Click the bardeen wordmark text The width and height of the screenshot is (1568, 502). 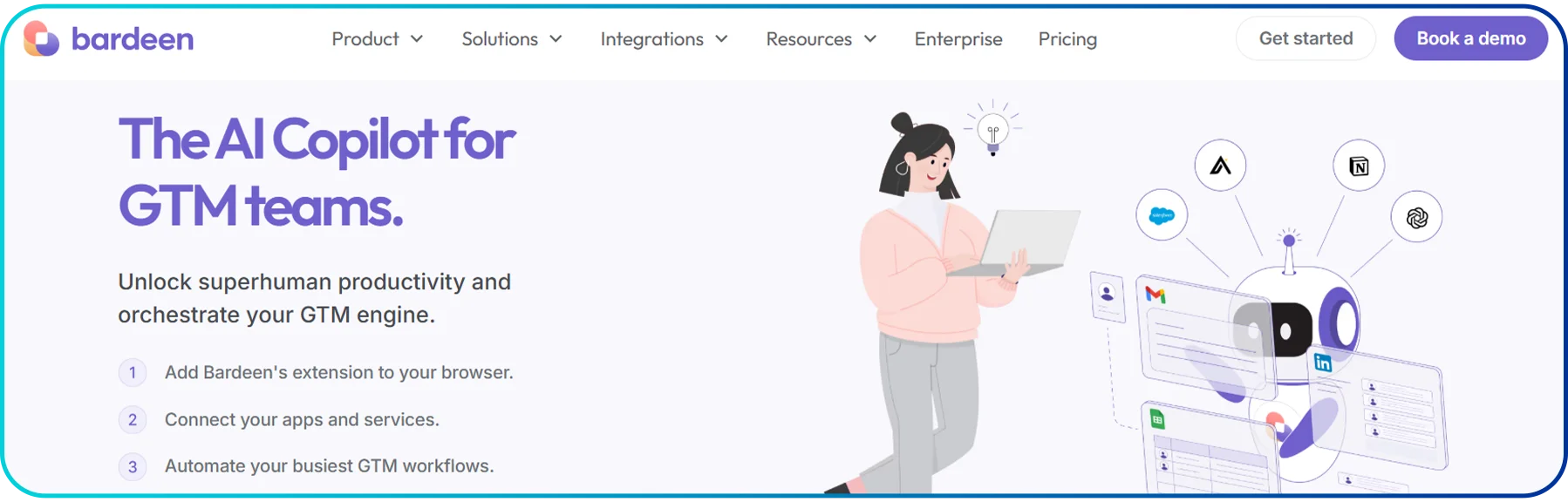(x=133, y=39)
